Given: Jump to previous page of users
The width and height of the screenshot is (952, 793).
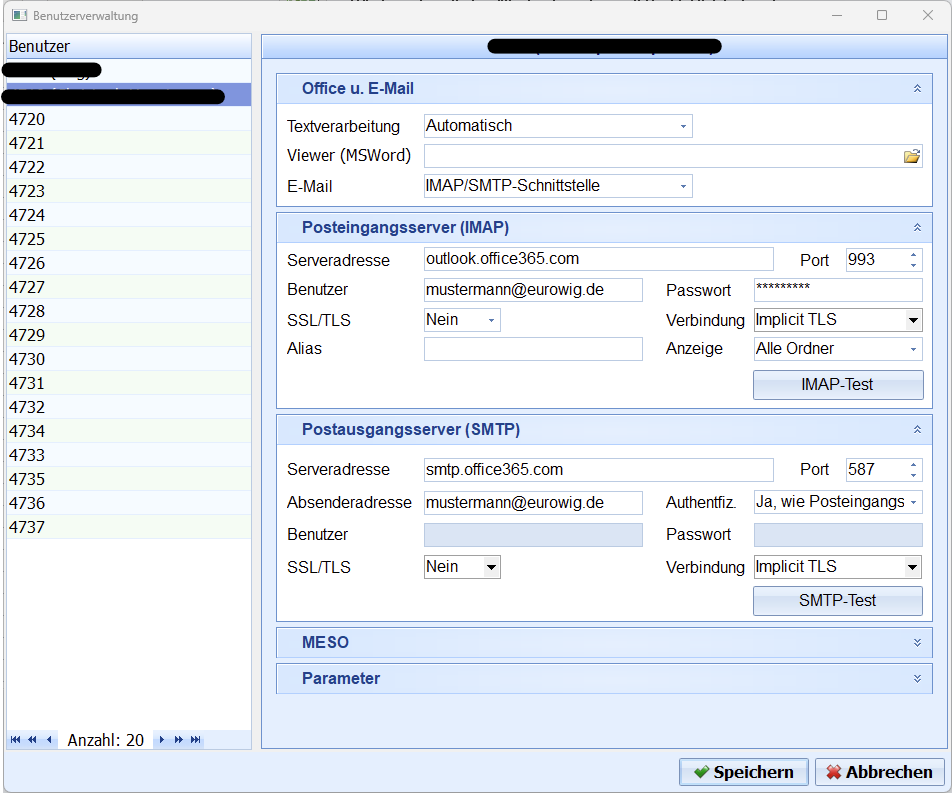Looking at the screenshot, I should coord(32,740).
